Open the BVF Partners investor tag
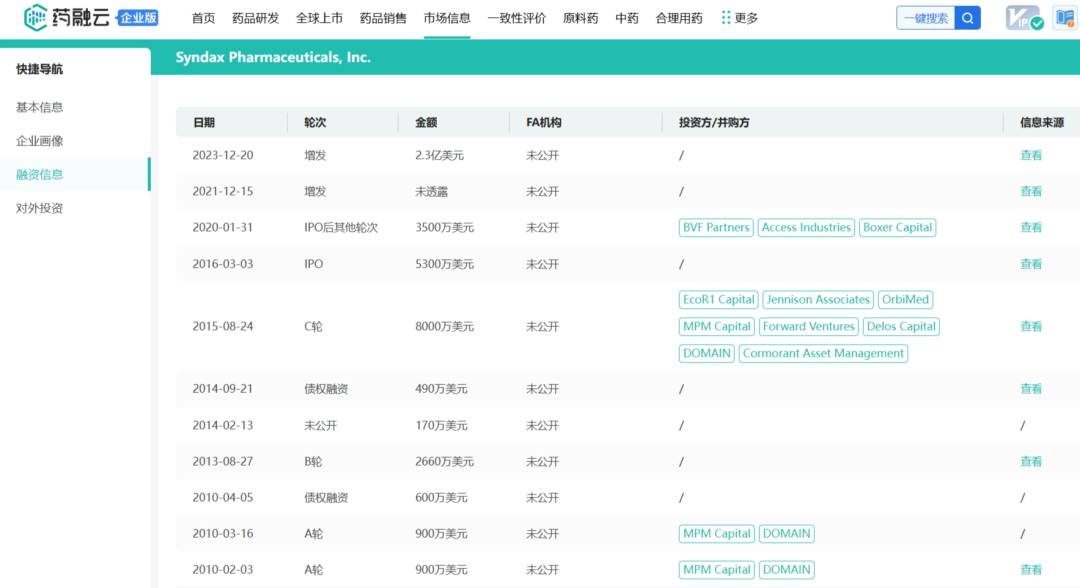 716,227
